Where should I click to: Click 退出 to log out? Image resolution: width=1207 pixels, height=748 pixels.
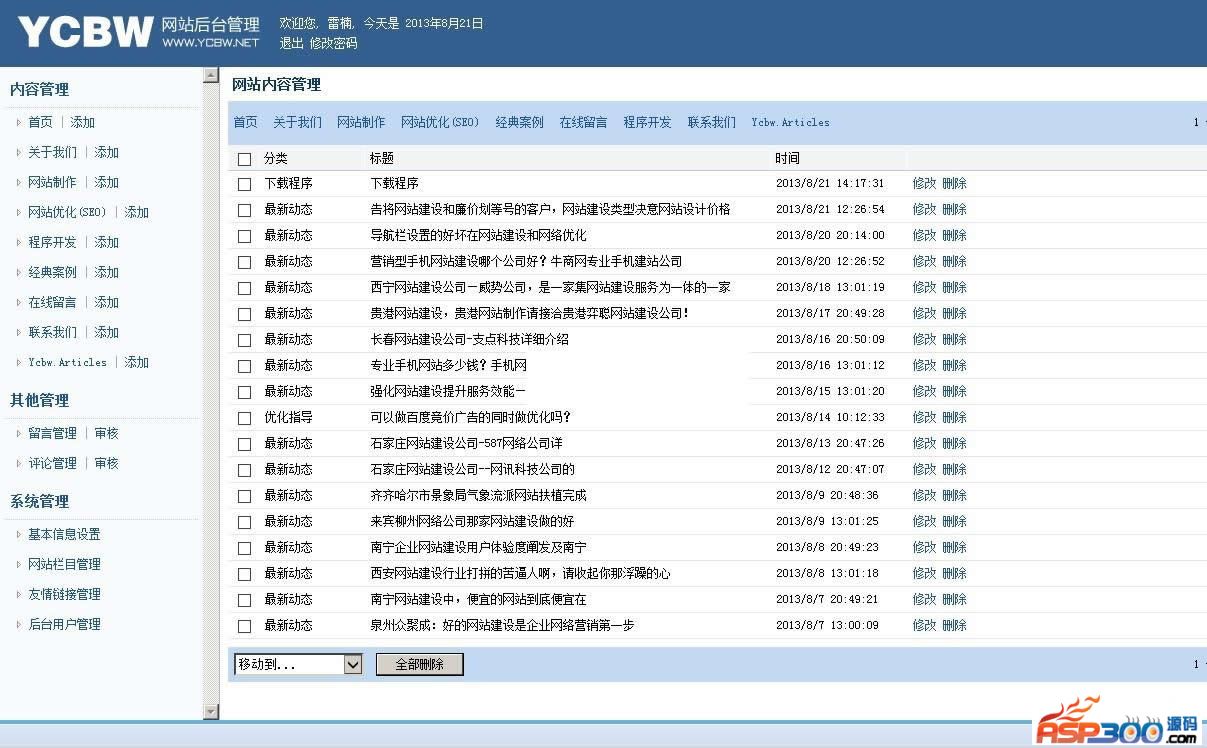(x=291, y=43)
